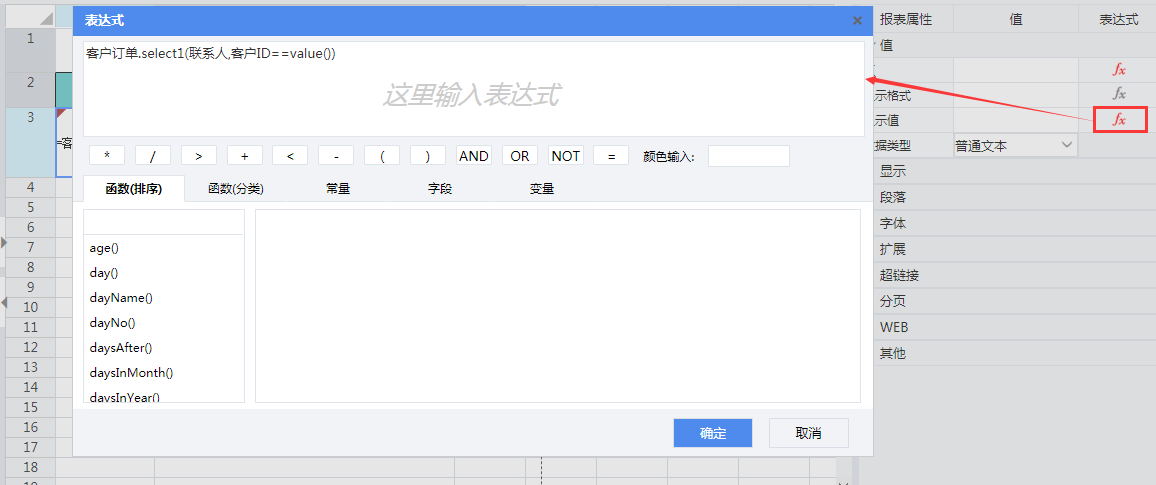Insert the multiplication * operator
The image size is (1156, 485).
click(x=107, y=156)
